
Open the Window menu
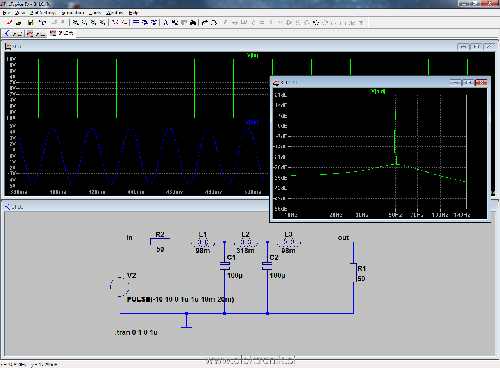coord(114,13)
